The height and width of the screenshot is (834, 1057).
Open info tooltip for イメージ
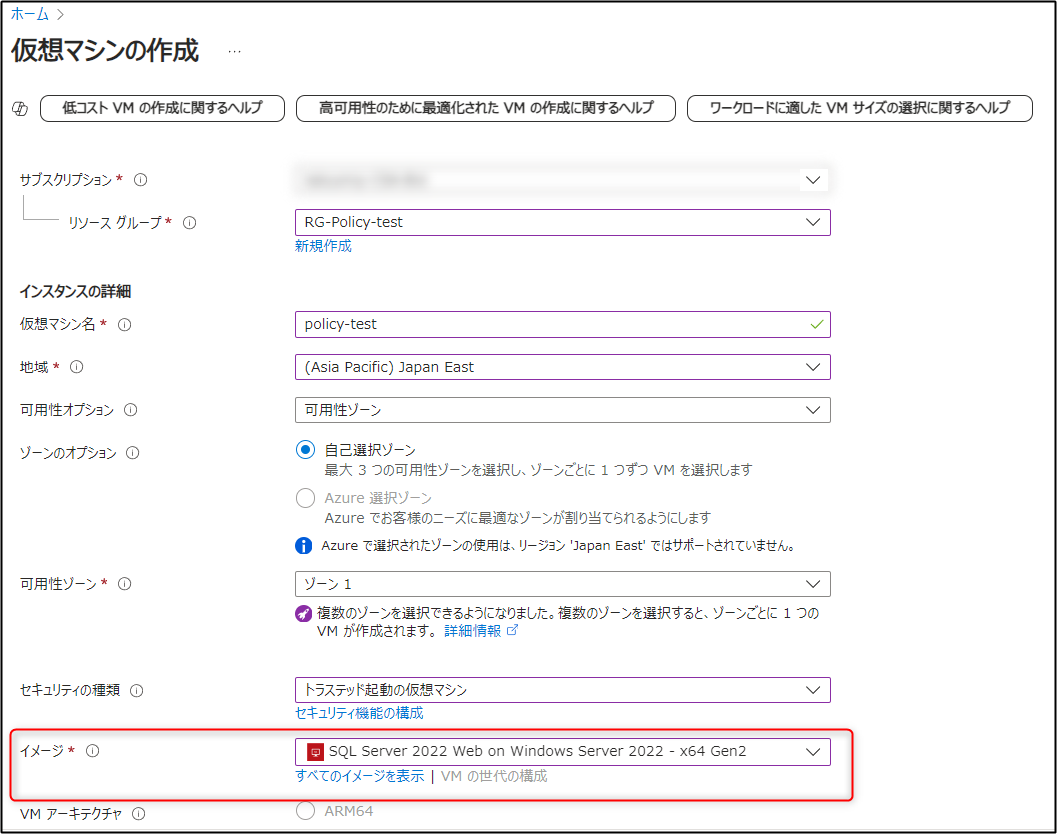[x=92, y=751]
